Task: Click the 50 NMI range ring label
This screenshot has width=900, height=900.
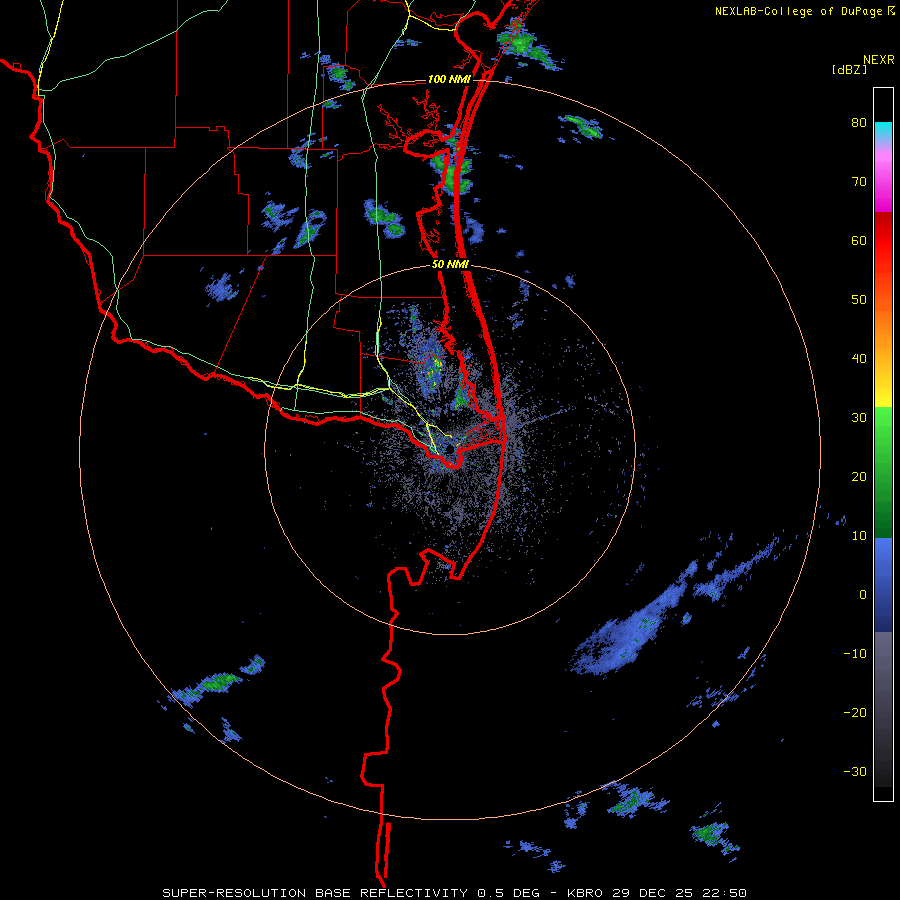Action: (450, 265)
